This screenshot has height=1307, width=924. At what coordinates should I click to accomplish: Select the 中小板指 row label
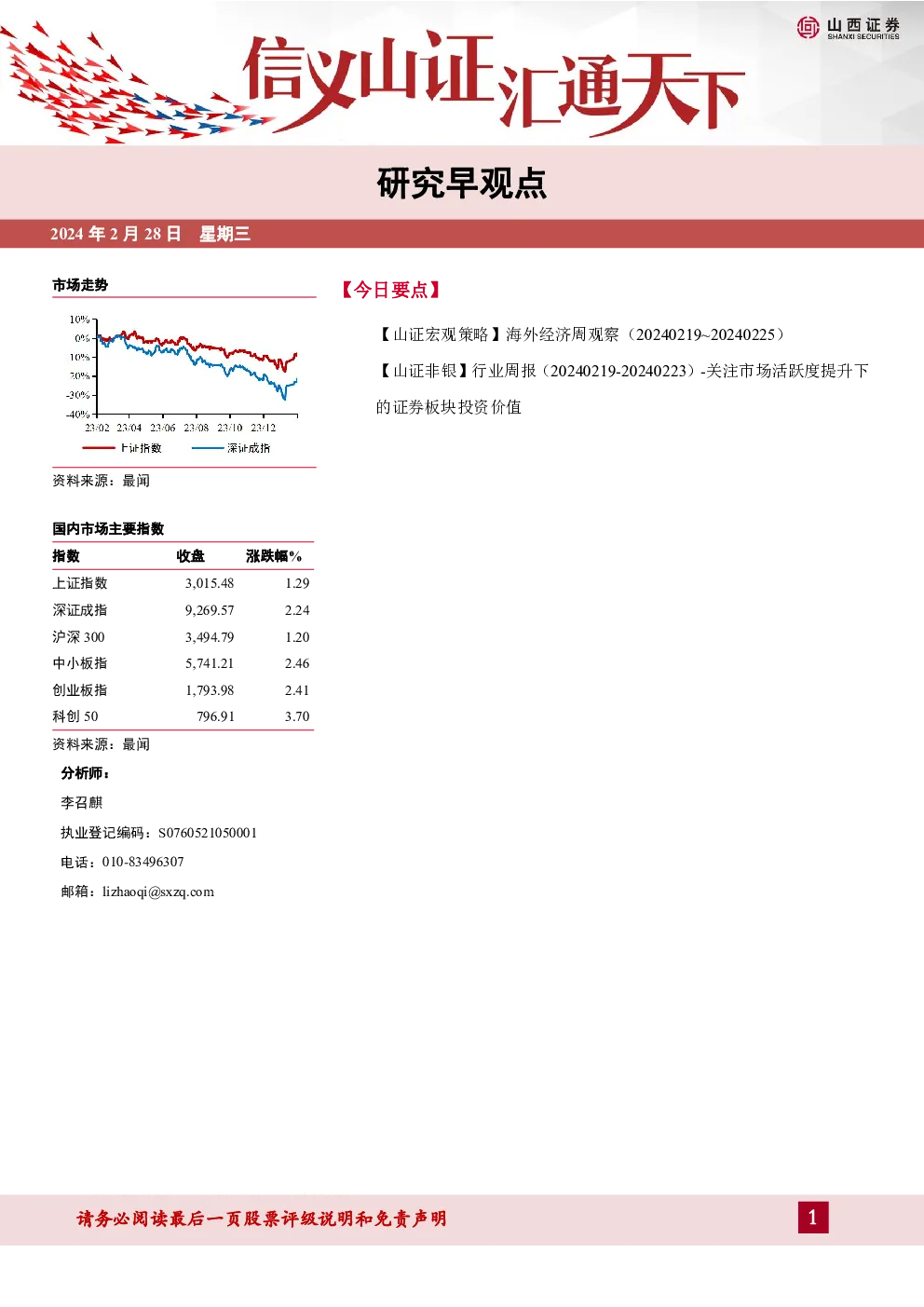[80, 663]
